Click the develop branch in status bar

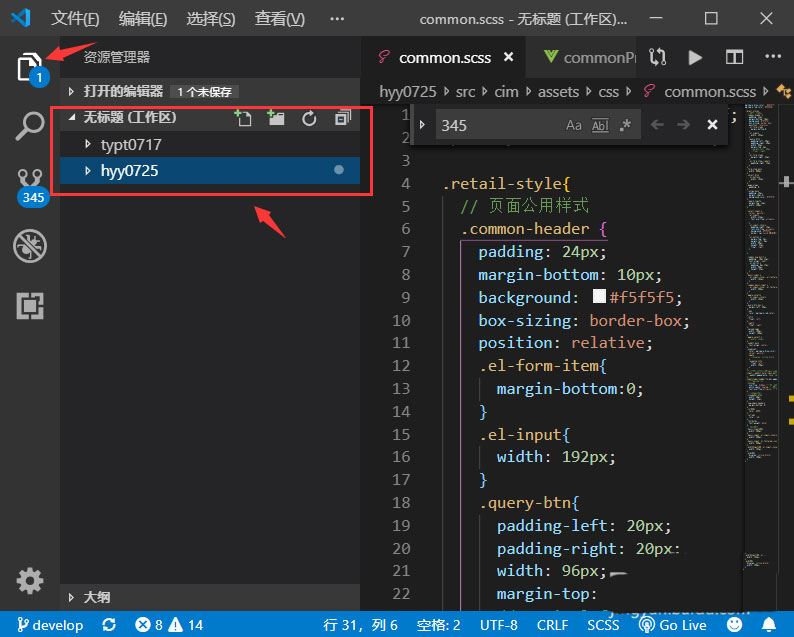pyautogui.click(x=50, y=625)
